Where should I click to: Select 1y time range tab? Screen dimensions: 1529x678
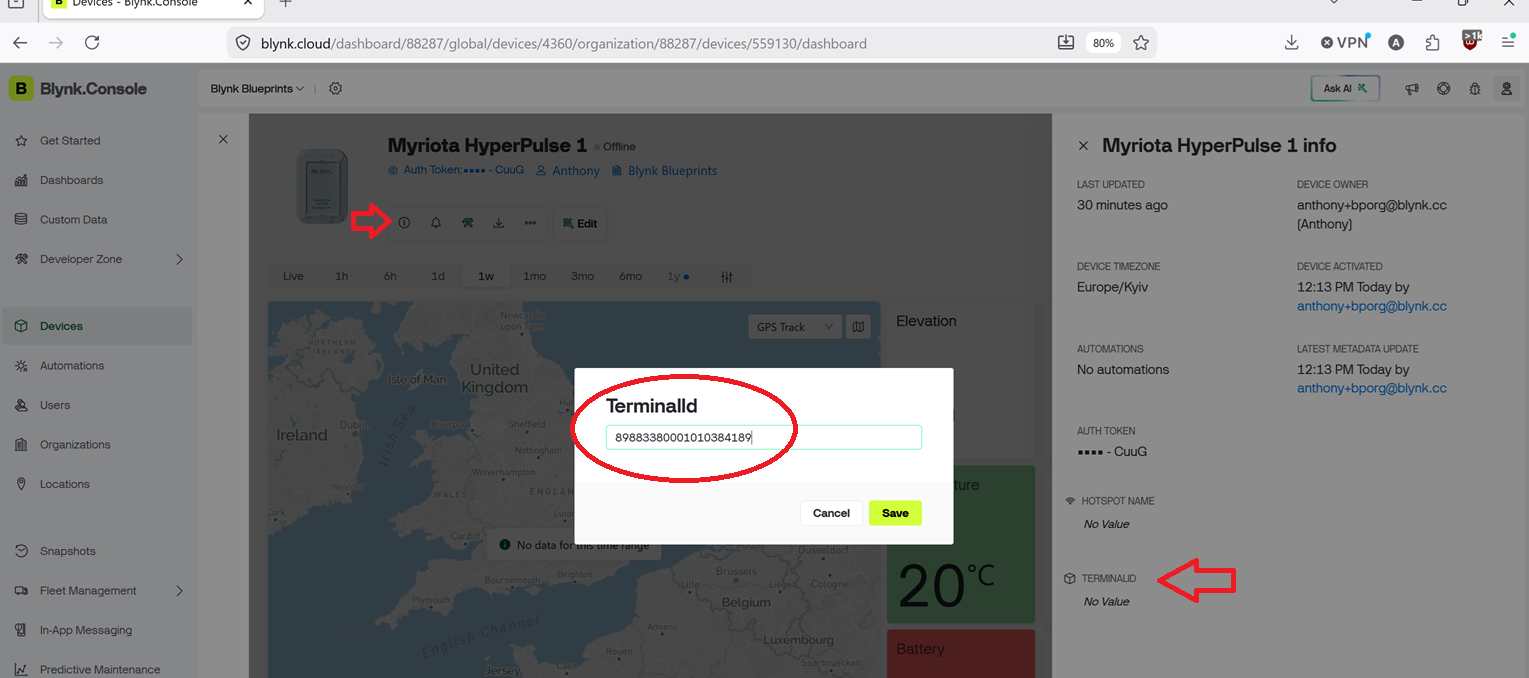pos(678,276)
